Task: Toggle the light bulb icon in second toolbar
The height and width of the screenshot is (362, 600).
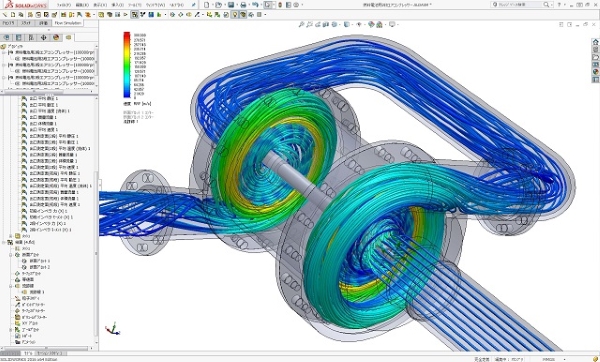Action: click(235, 15)
